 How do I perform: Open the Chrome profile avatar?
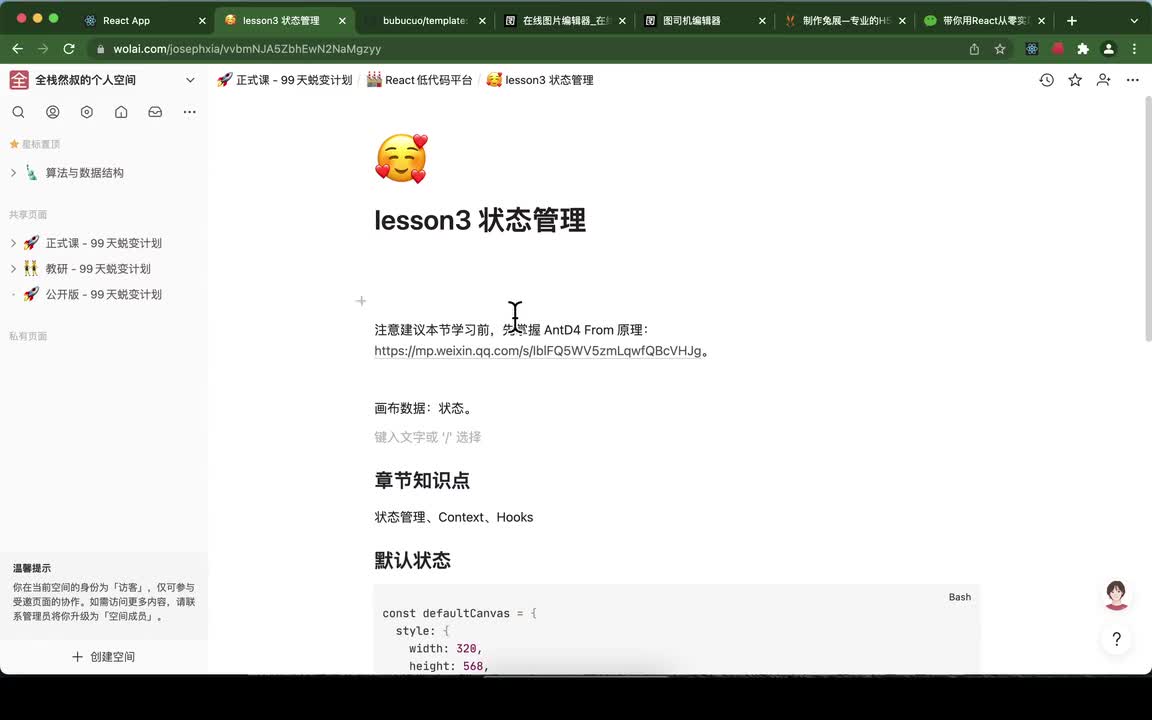1109,49
